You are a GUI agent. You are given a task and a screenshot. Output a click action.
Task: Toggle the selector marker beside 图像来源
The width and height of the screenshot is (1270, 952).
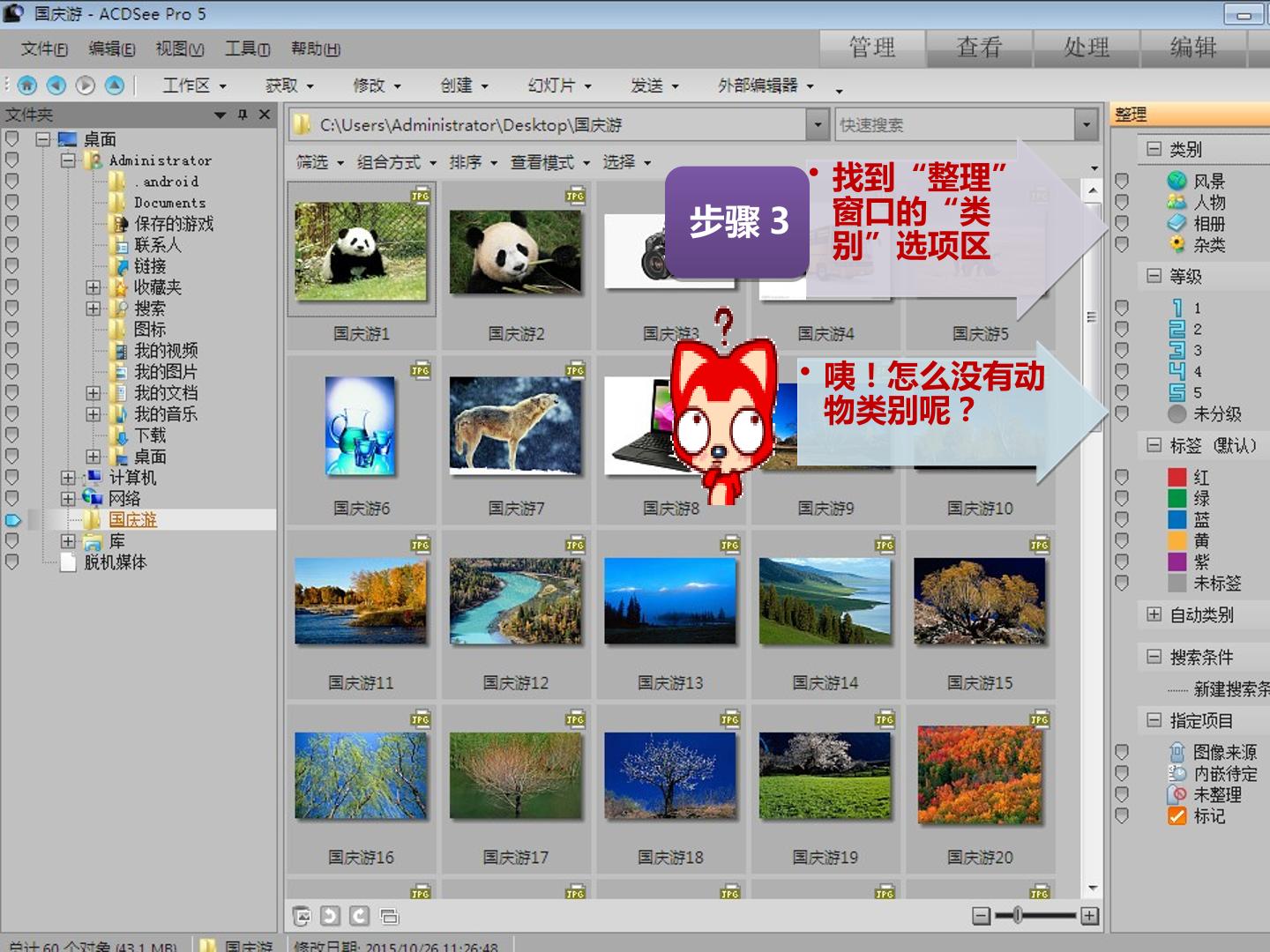tap(1122, 752)
